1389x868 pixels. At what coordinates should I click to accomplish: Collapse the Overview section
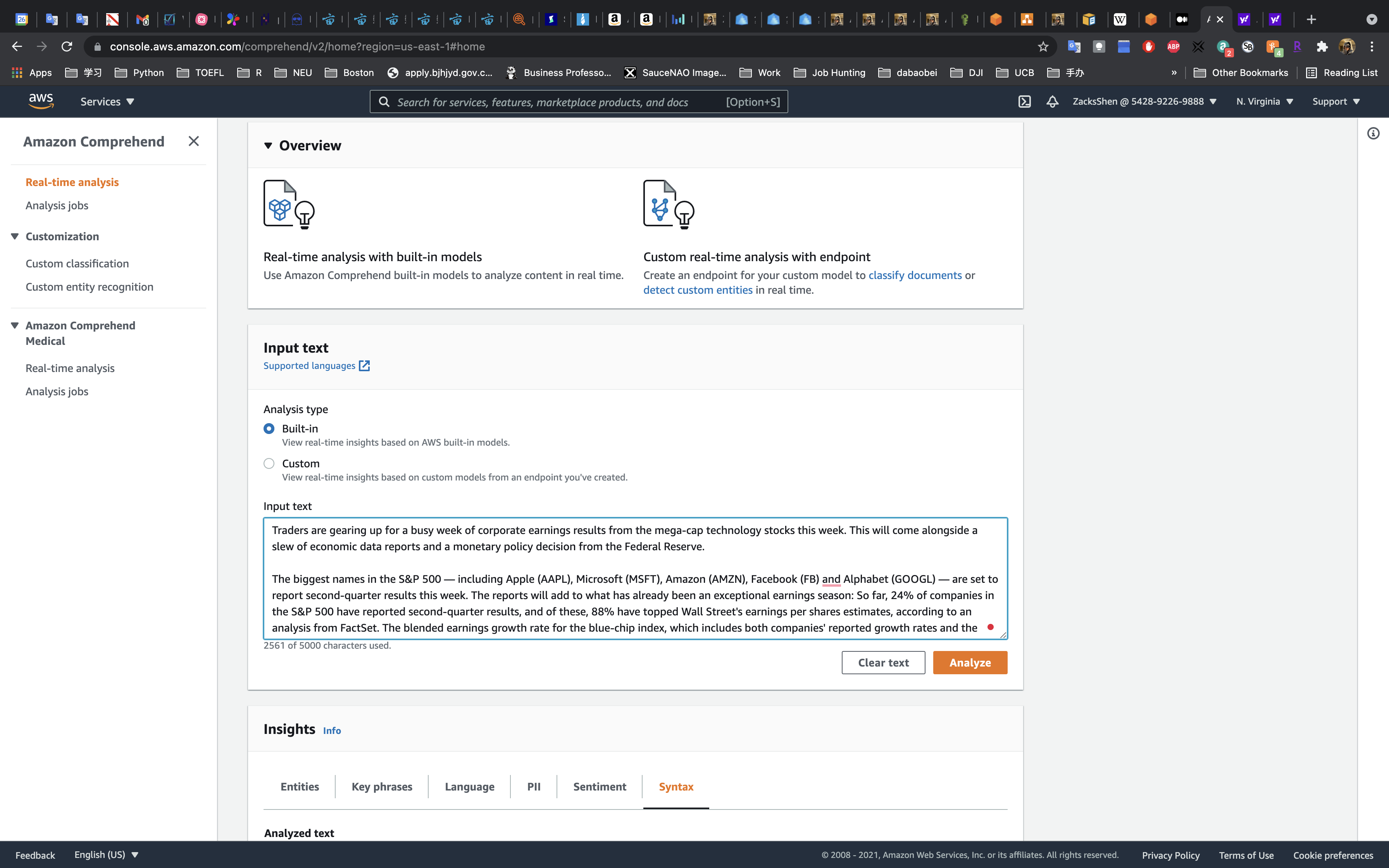pos(268,146)
